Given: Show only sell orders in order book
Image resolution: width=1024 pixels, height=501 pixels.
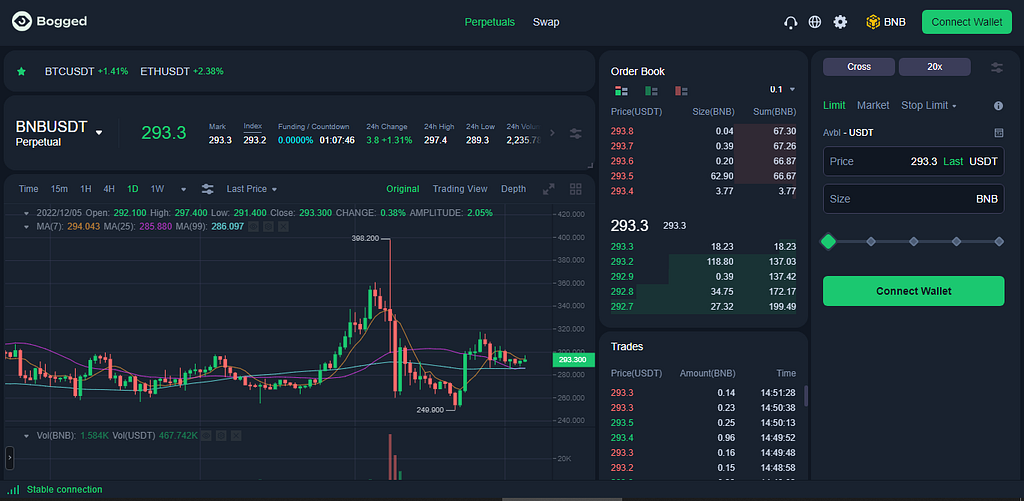Looking at the screenshot, I should [x=681, y=91].
